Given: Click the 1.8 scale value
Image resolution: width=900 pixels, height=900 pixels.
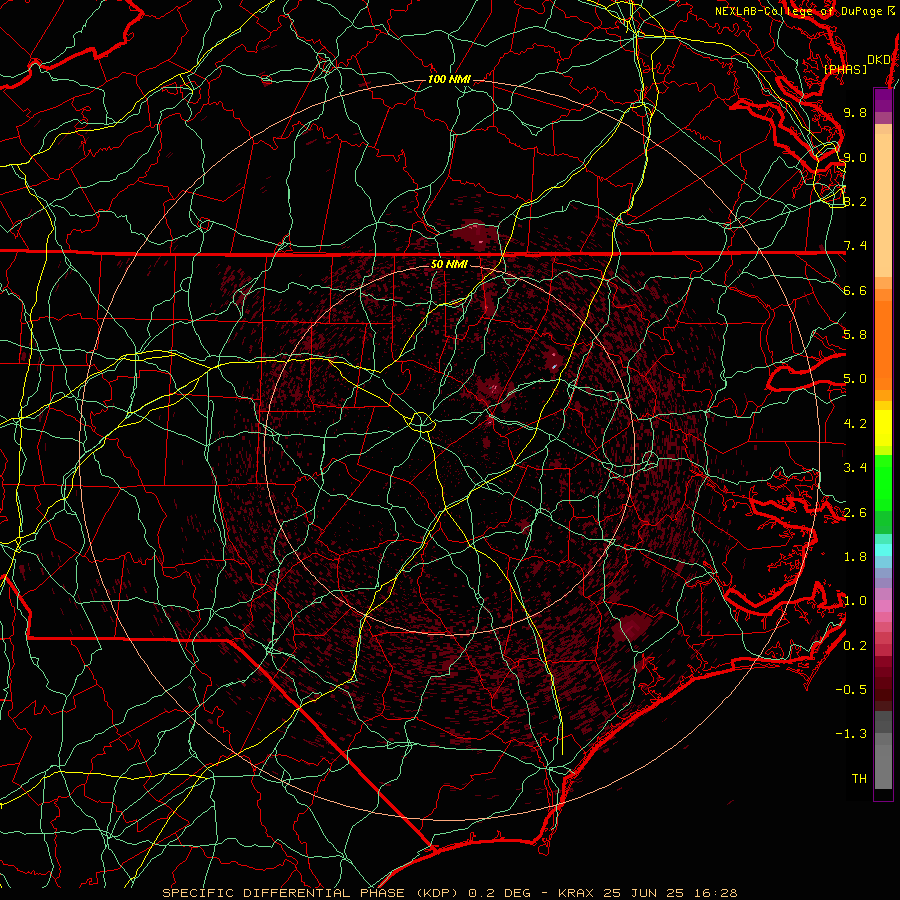Looking at the screenshot, I should pos(855,557).
